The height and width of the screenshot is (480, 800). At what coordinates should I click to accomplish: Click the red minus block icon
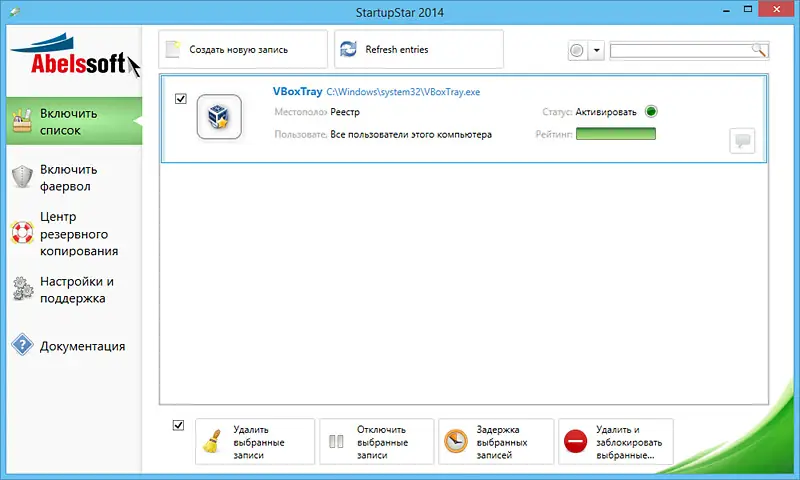pos(576,441)
